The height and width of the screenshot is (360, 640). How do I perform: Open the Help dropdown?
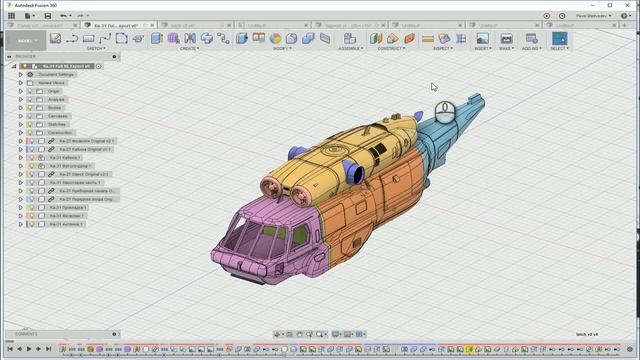pos(625,16)
